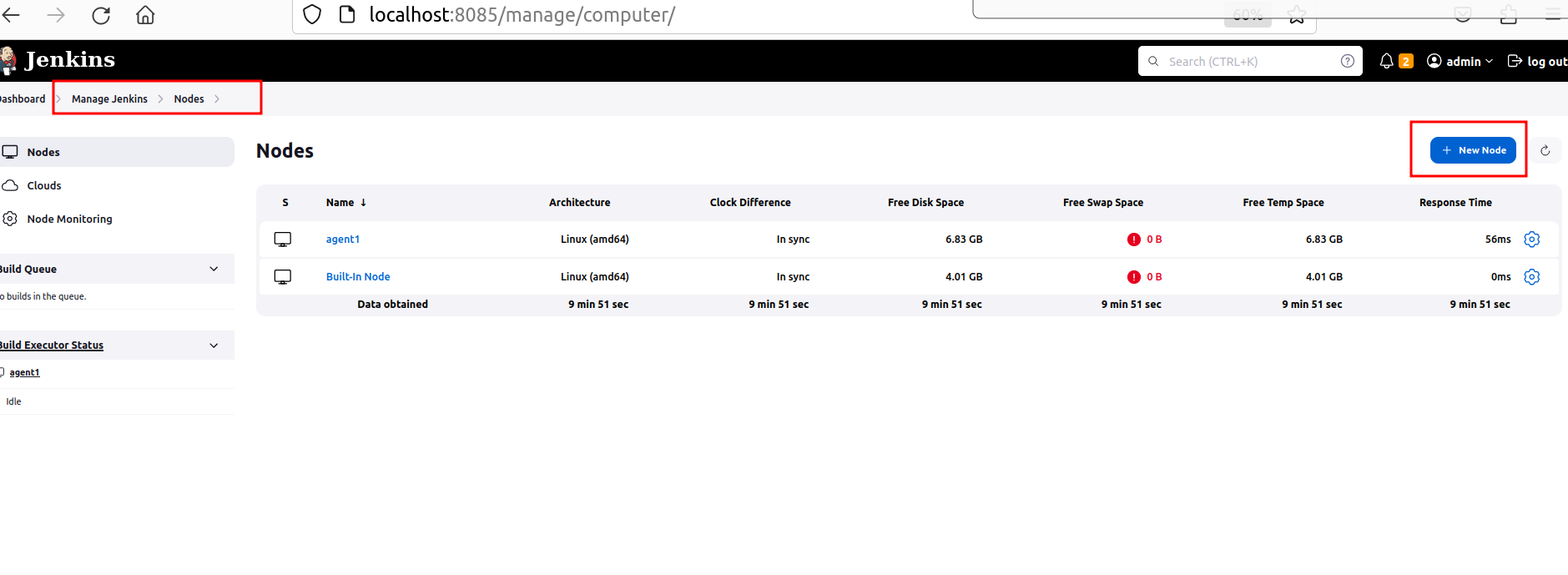Open Build Executor Status link
Screen dimensions: 1568x575
click(x=51, y=345)
